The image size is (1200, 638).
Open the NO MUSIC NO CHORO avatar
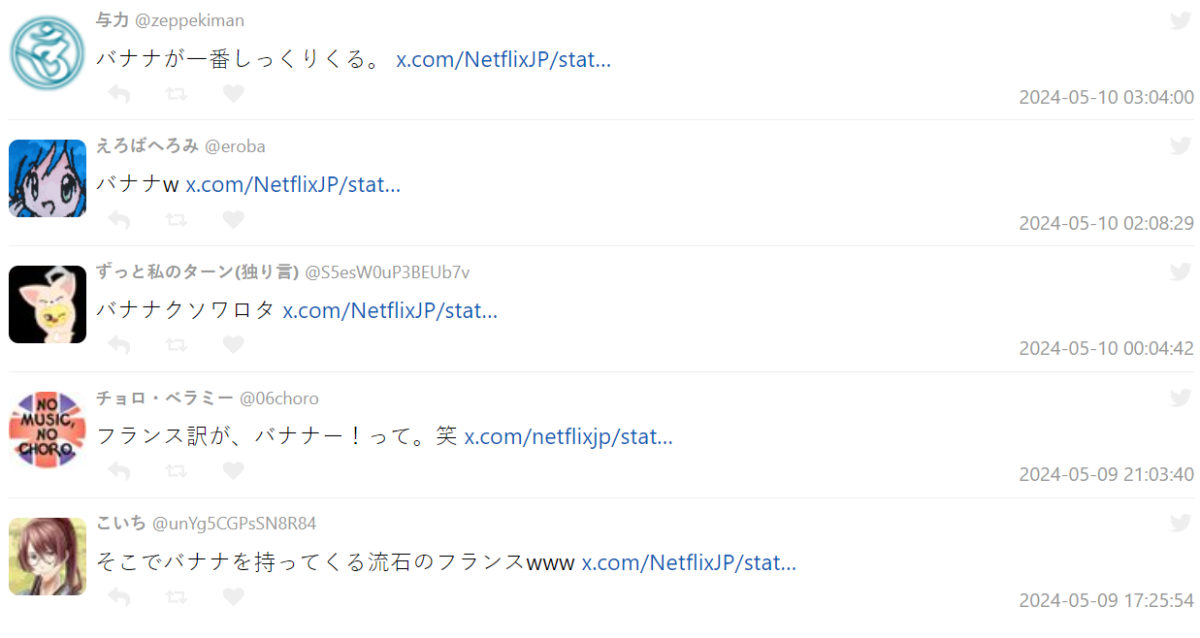(x=48, y=430)
